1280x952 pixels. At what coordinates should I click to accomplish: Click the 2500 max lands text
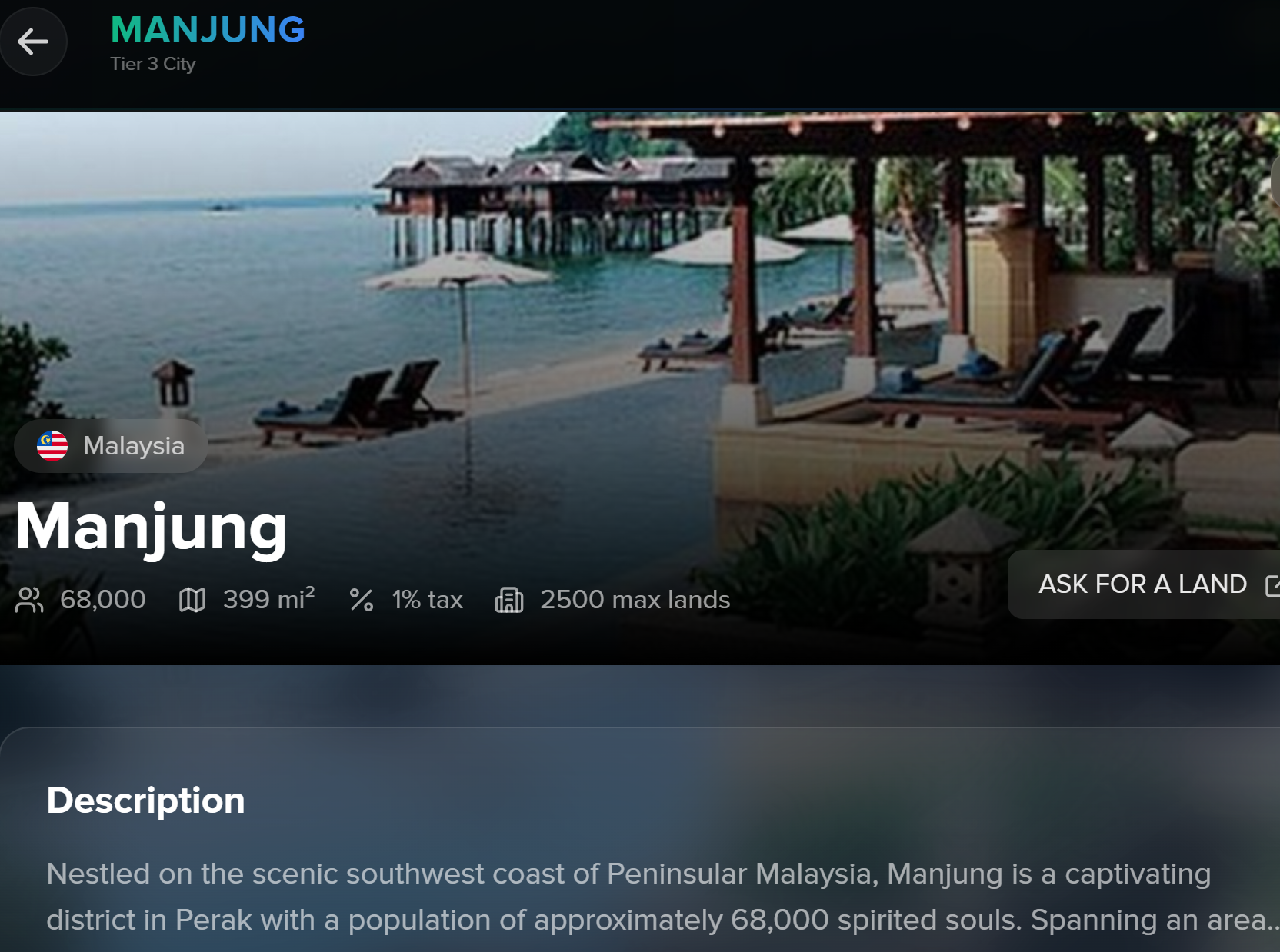coord(635,600)
